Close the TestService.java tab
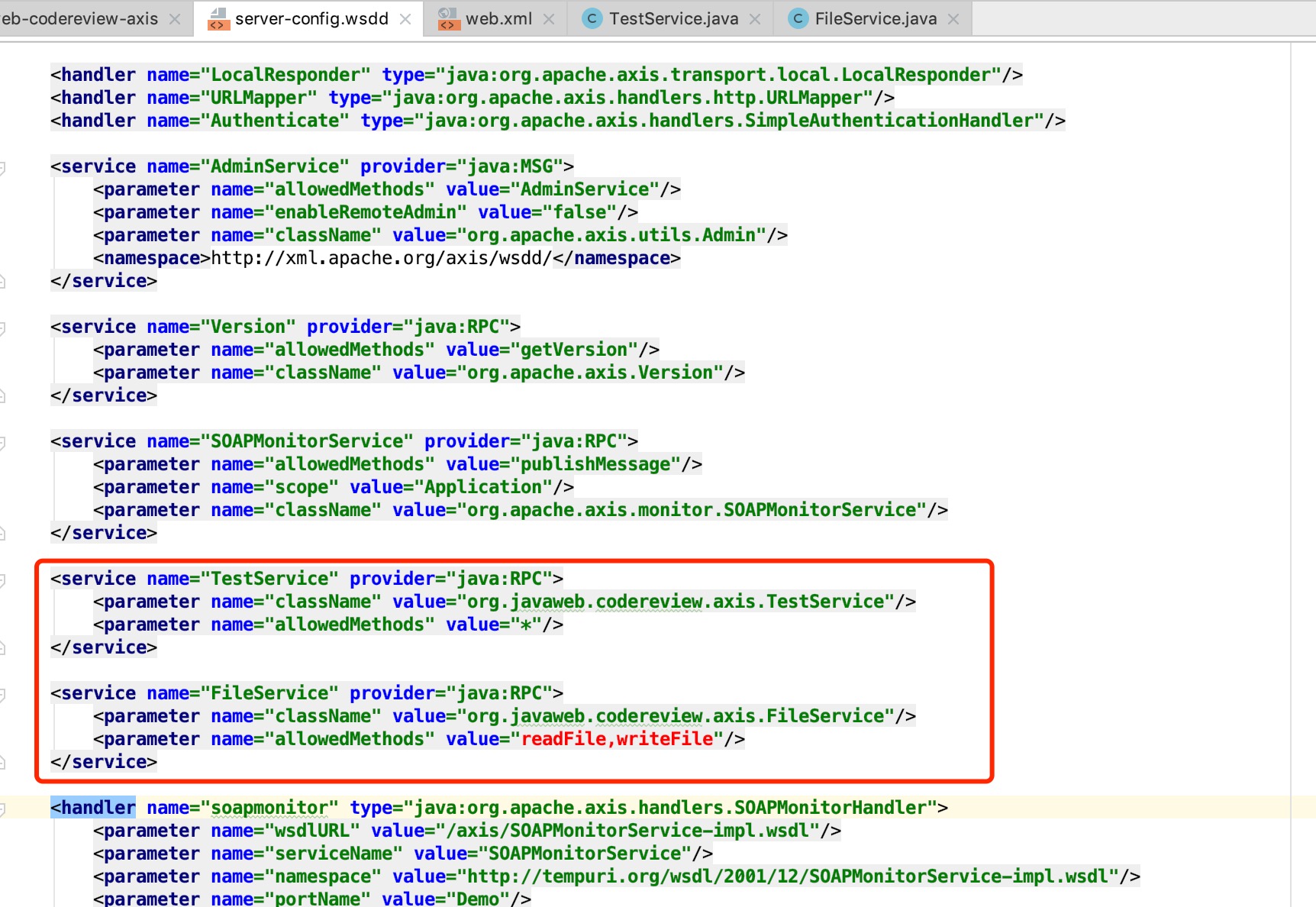1316x907 pixels. [x=755, y=19]
